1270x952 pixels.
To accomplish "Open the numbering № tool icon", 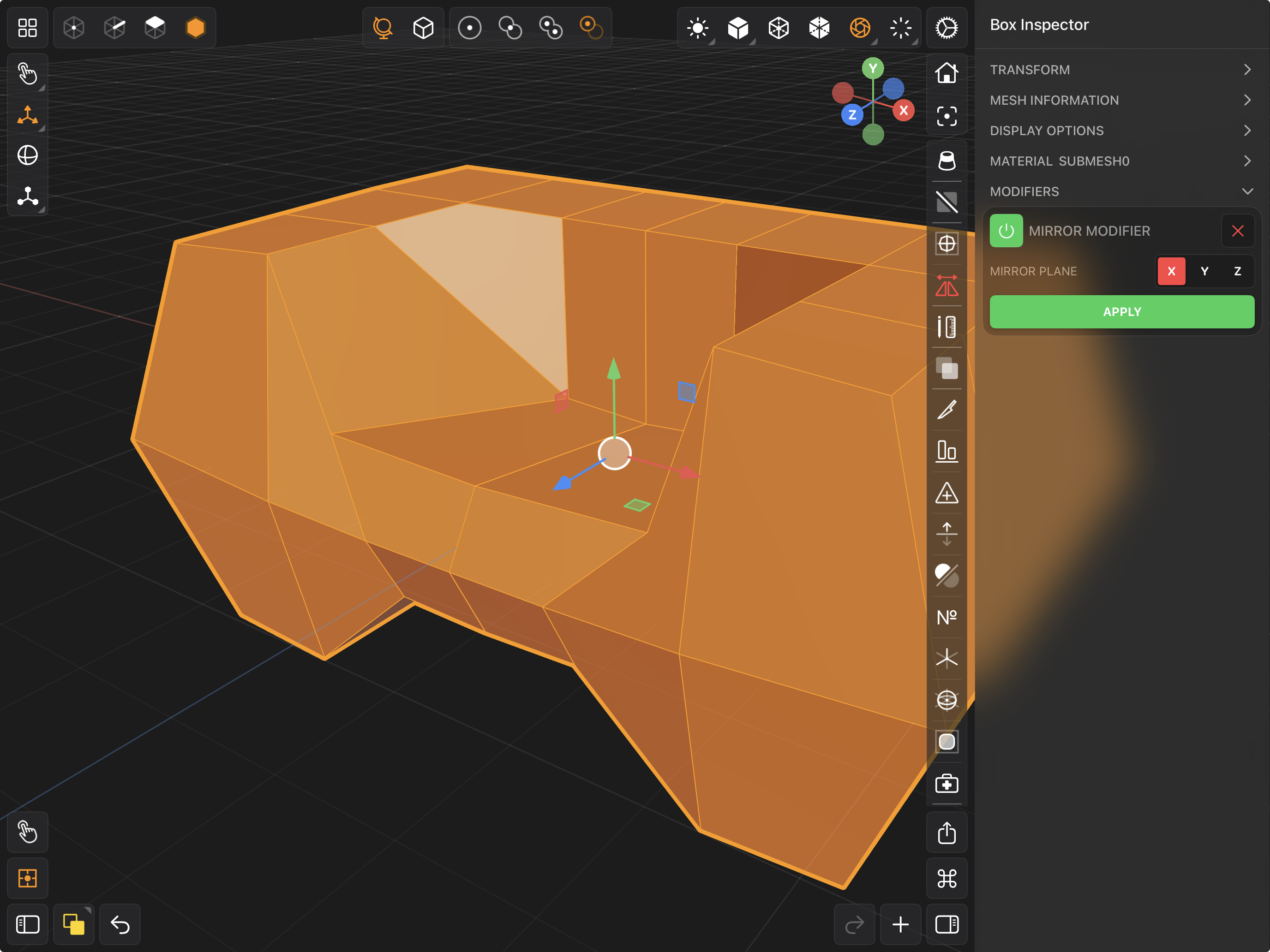I will point(947,618).
